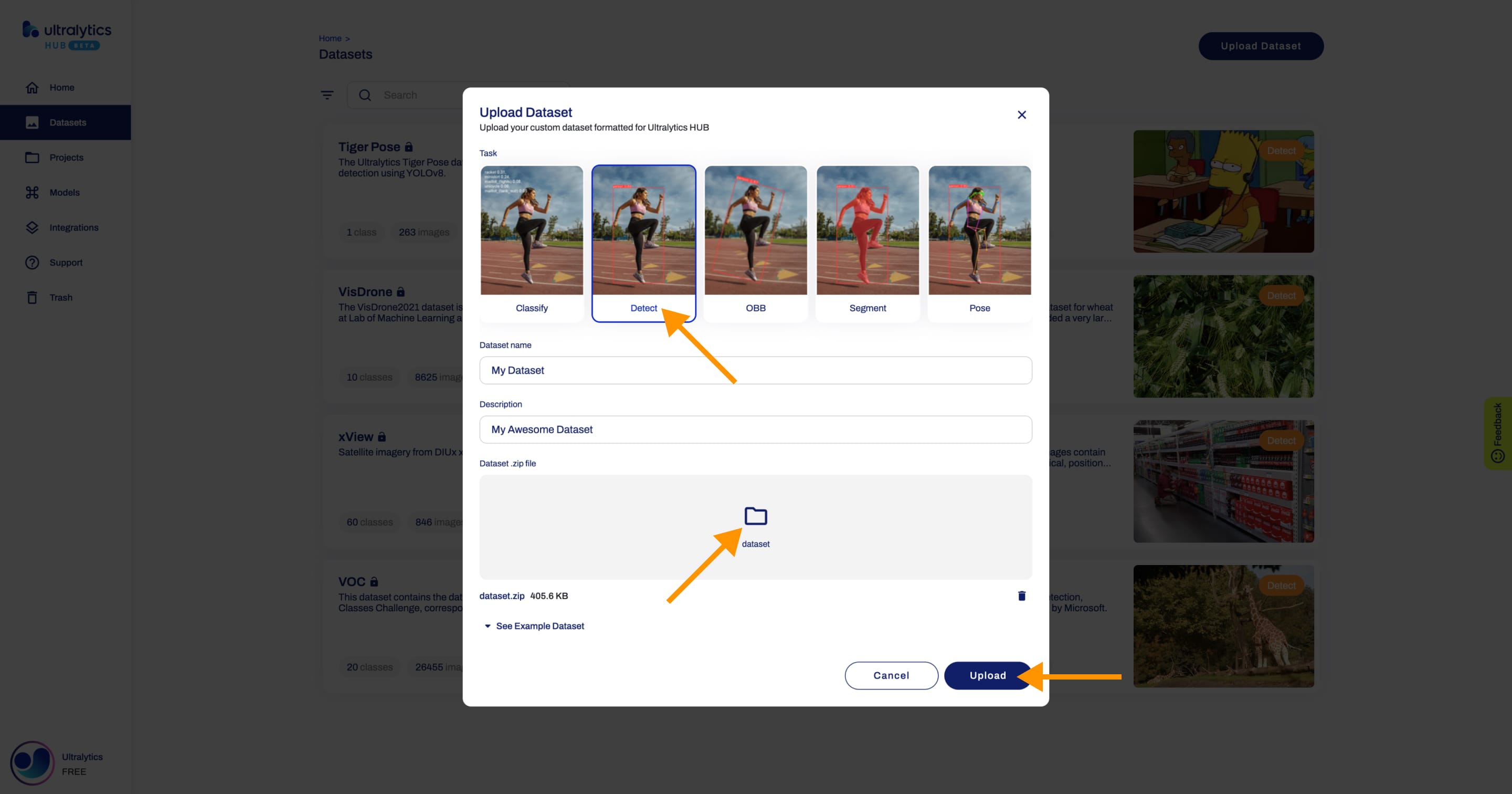Click the Dataset name input field
1512x794 pixels.
coord(755,370)
